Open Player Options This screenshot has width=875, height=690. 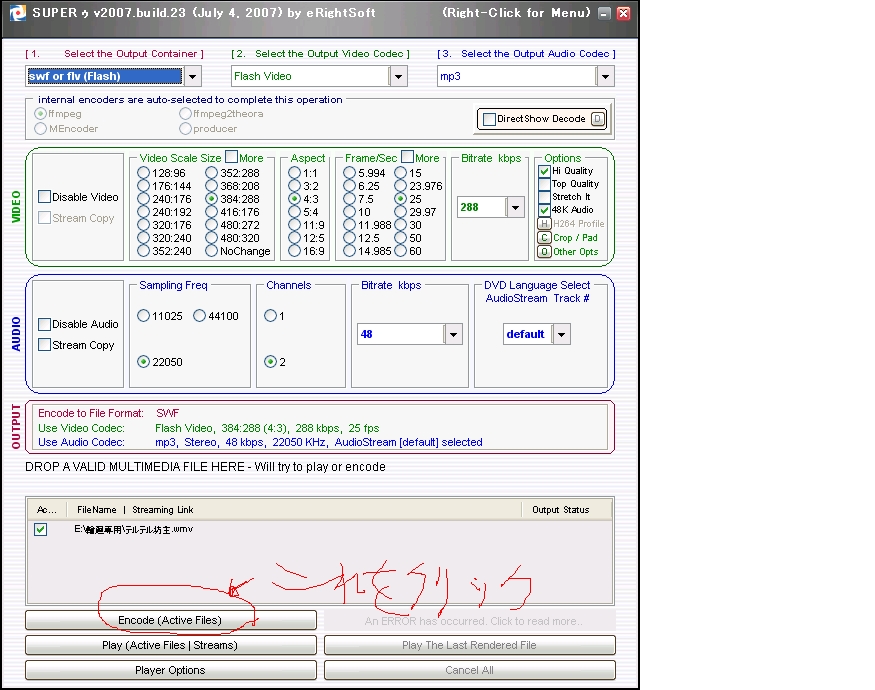click(171, 670)
